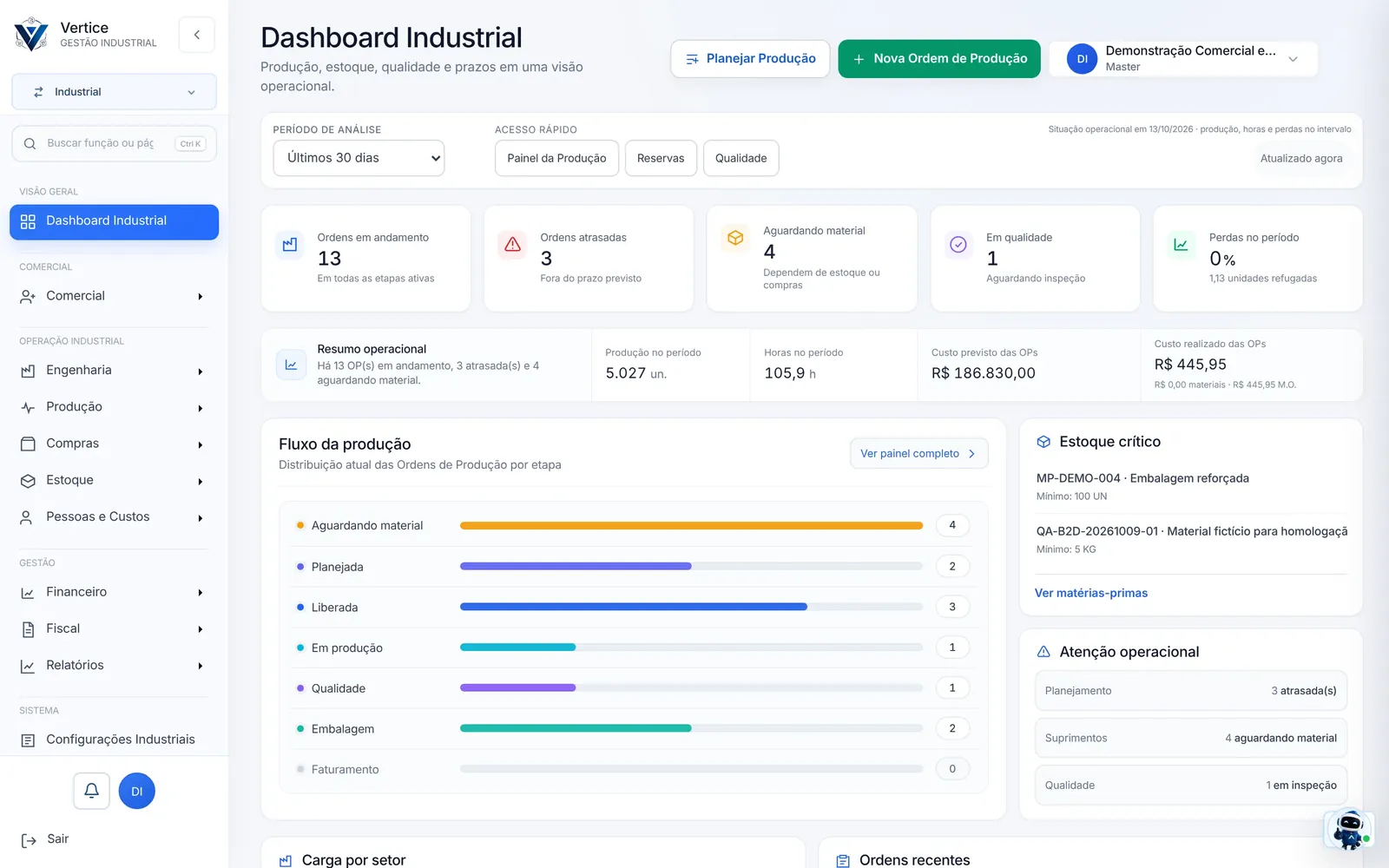Expand the Estoque sidebar menu
Viewport: 1389px width, 868px height.
(114, 480)
